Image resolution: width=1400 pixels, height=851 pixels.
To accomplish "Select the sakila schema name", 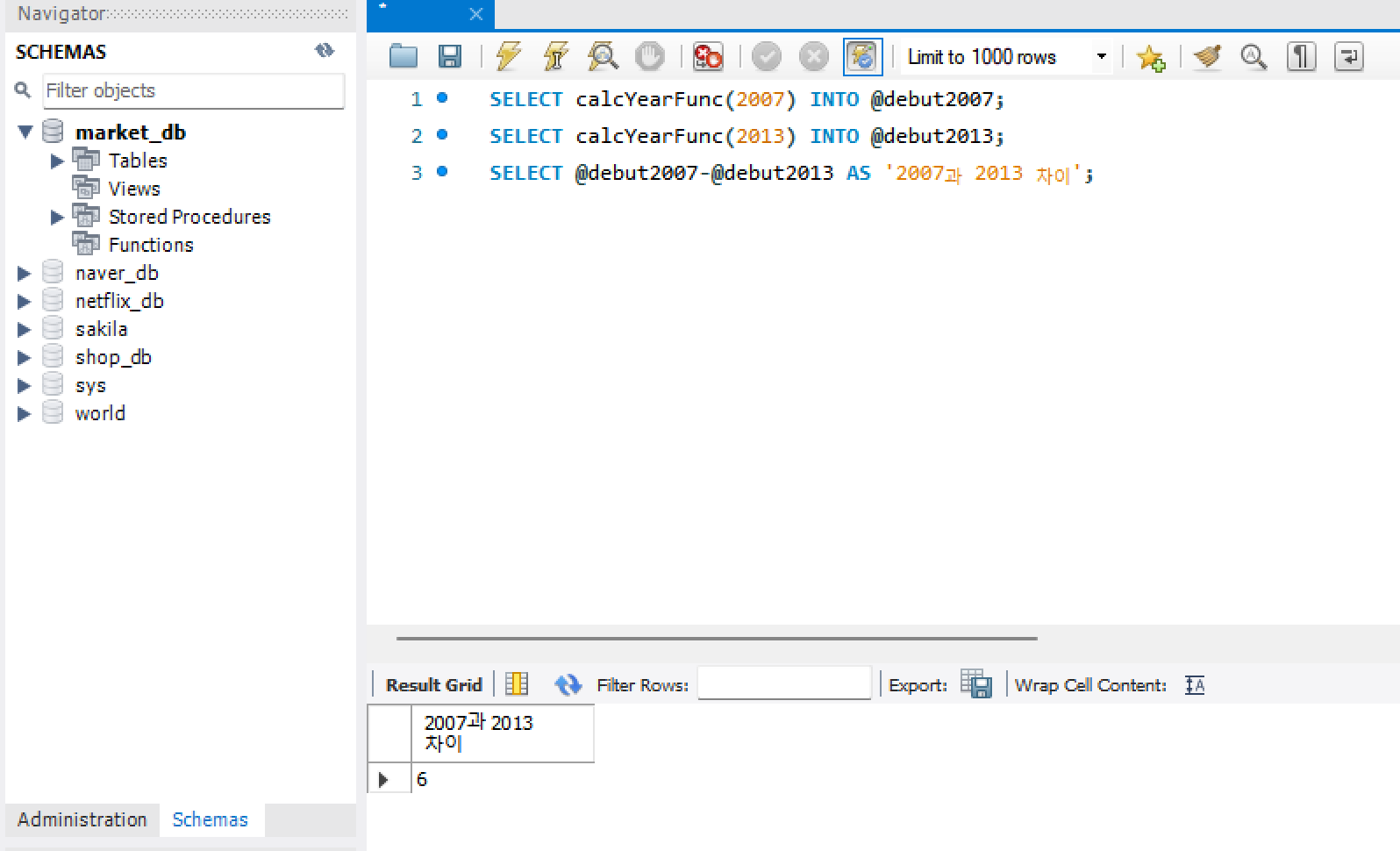I will click(x=102, y=329).
